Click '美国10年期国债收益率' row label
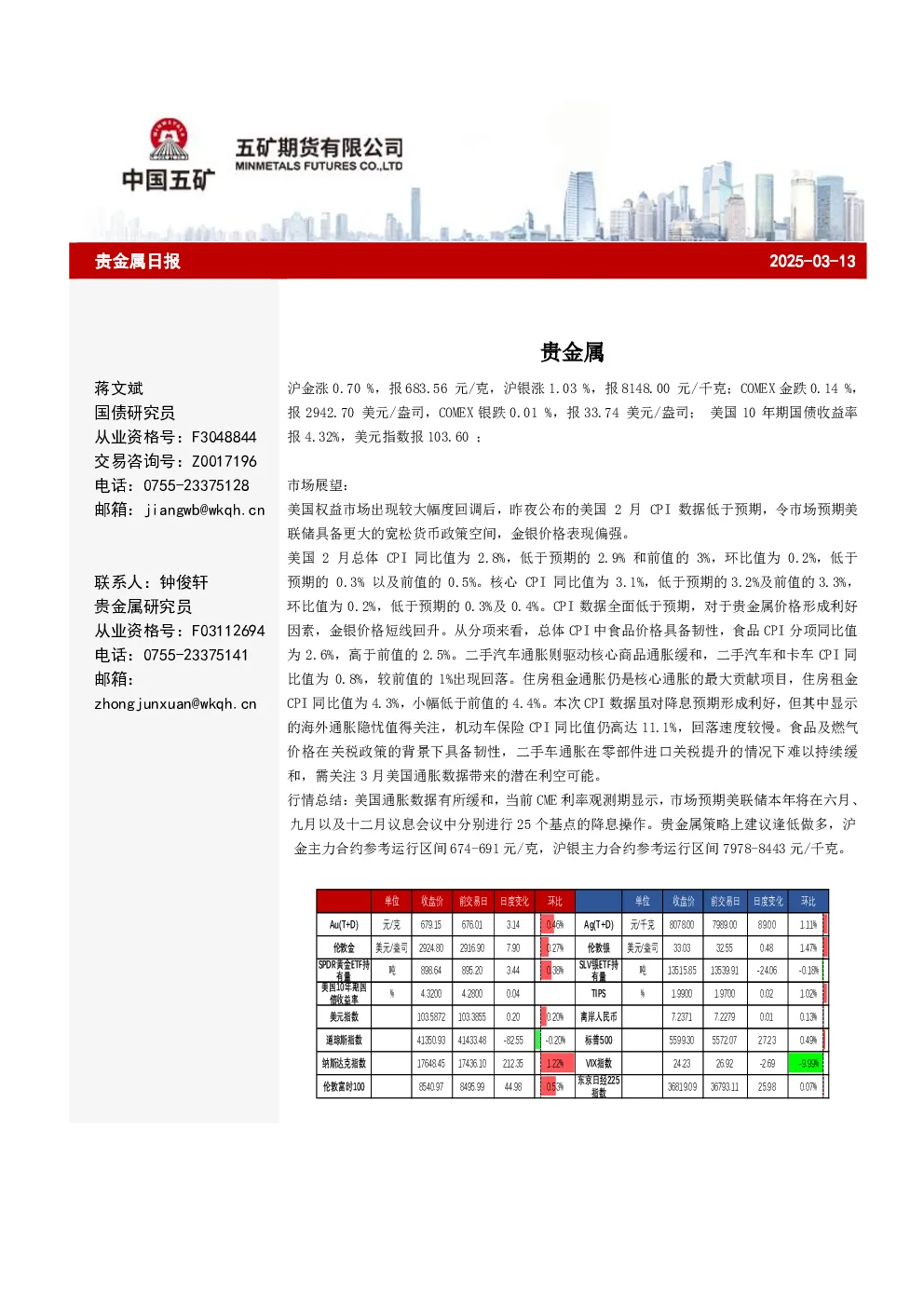 pos(344,993)
